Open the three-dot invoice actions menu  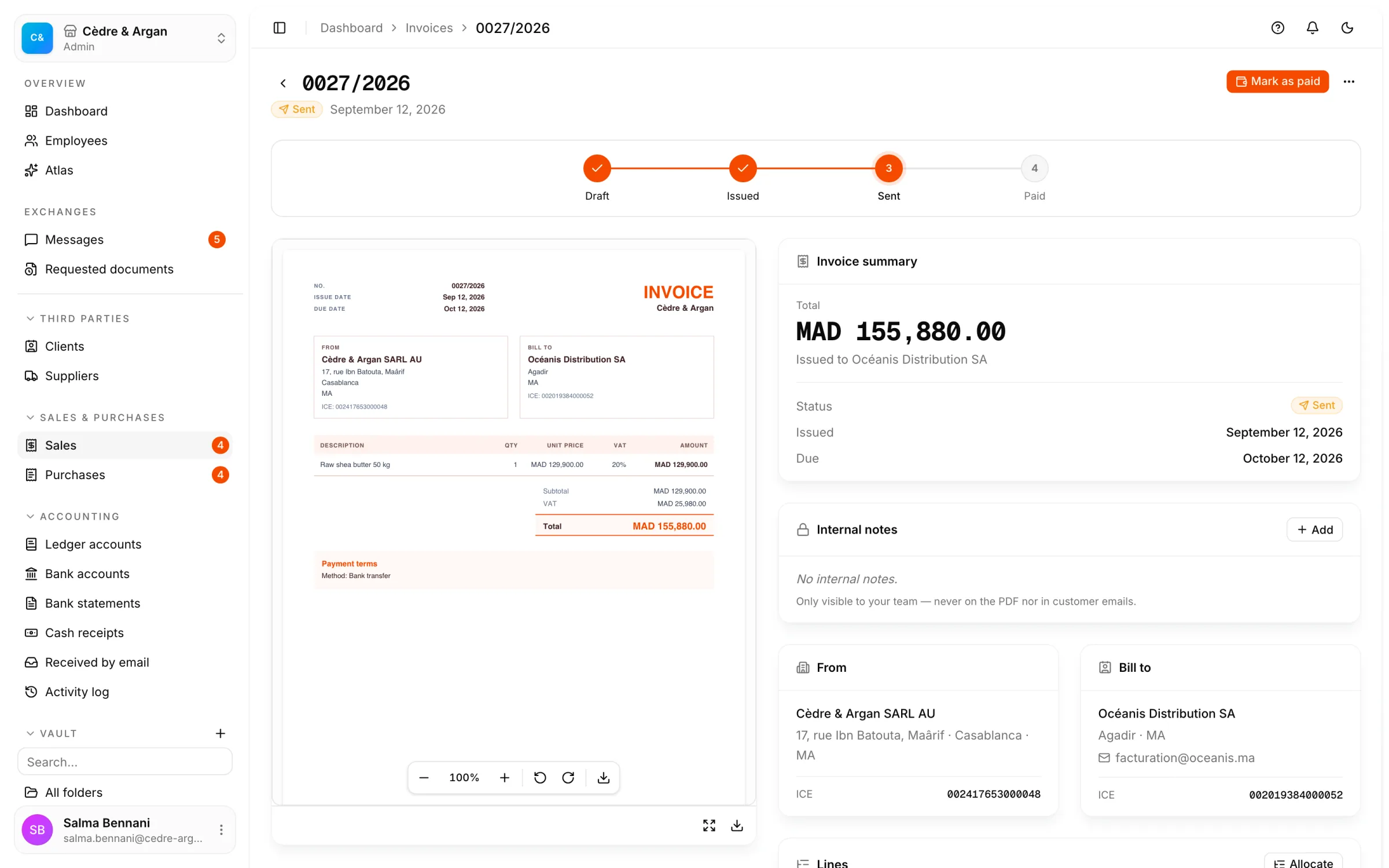coord(1348,82)
